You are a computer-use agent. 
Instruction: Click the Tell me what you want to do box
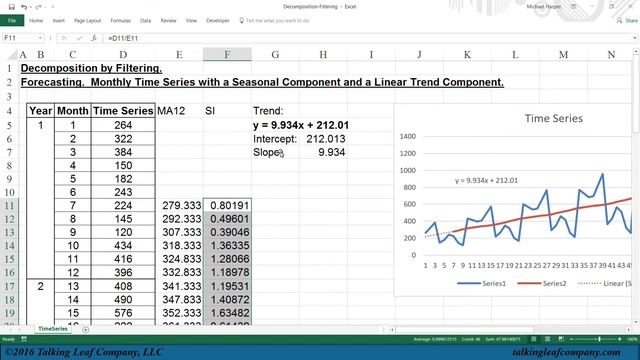point(274,20)
